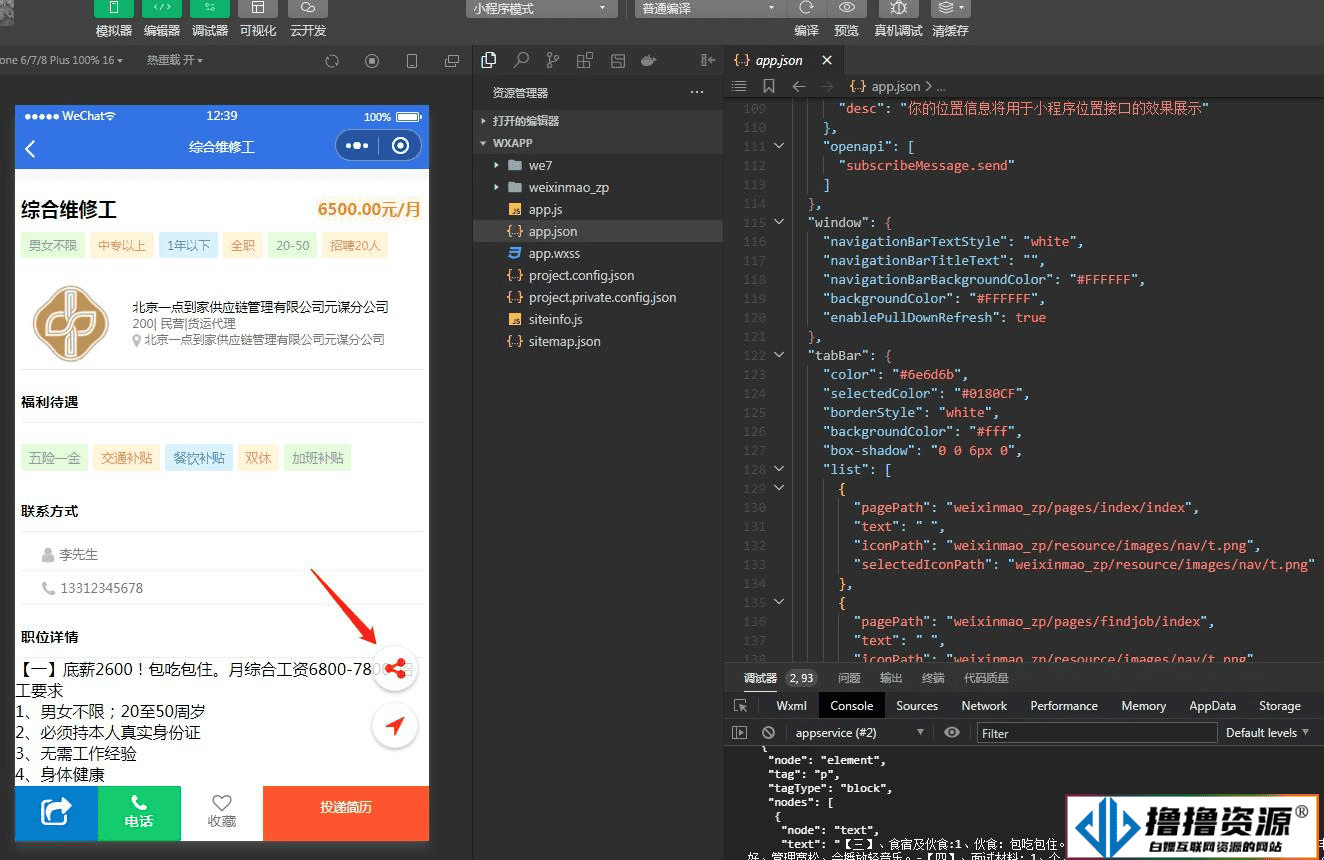The width and height of the screenshot is (1324, 860).
Task: Click the simulator phone device icon
Action: coord(412,61)
